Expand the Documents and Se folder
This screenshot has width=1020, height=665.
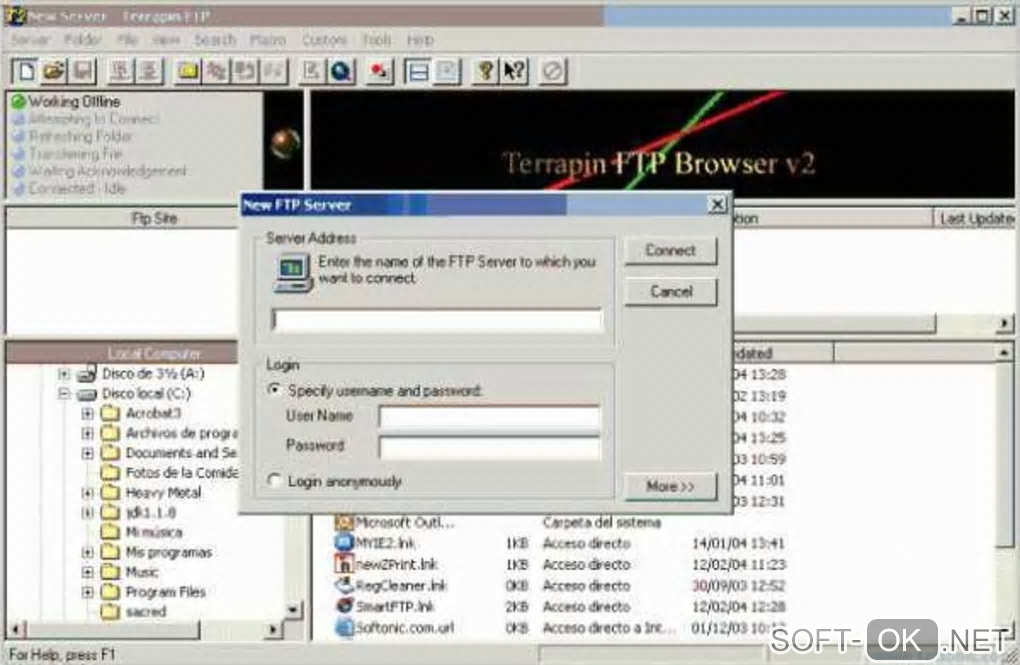click(x=87, y=453)
